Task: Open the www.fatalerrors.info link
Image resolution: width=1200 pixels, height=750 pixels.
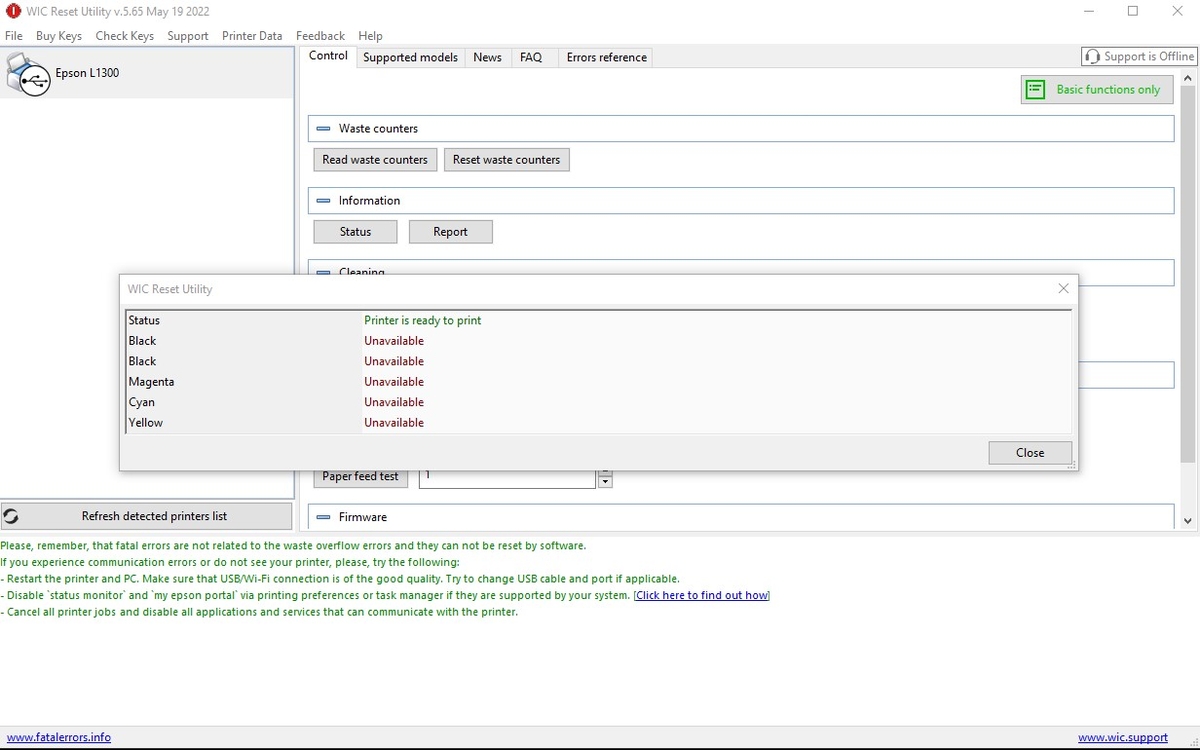Action: click(59, 738)
